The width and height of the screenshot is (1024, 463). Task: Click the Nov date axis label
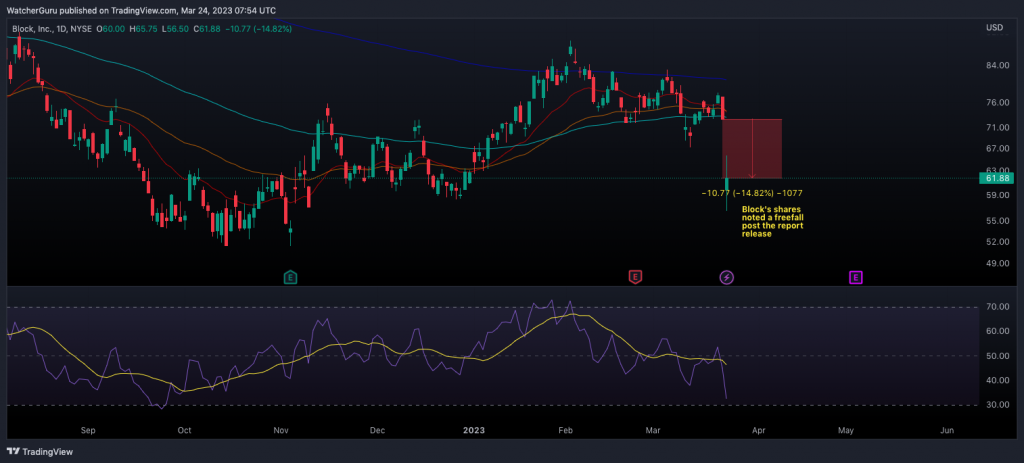(x=281, y=431)
